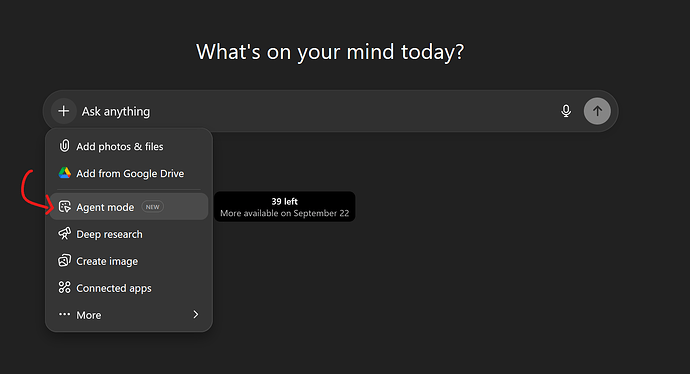Viewport: 690px width, 374px height.
Task: Expand the More submenu chevron
Action: [196, 314]
